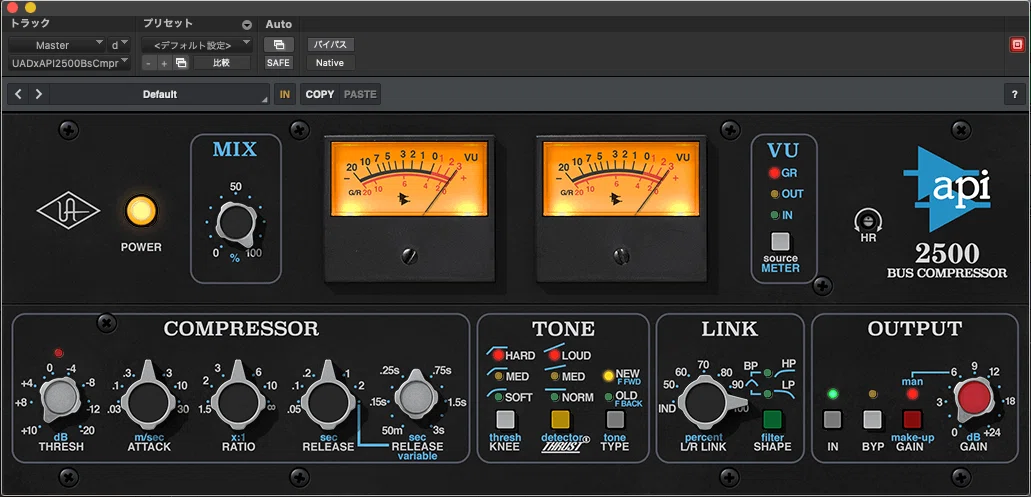Viewport: 1031px width, 497px height.
Task: Click the red output GAIN knob
Action: pos(974,399)
